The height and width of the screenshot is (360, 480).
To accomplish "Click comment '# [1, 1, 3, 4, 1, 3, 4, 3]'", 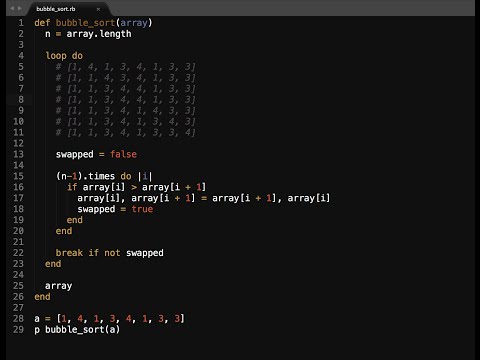I will [x=126, y=122].
